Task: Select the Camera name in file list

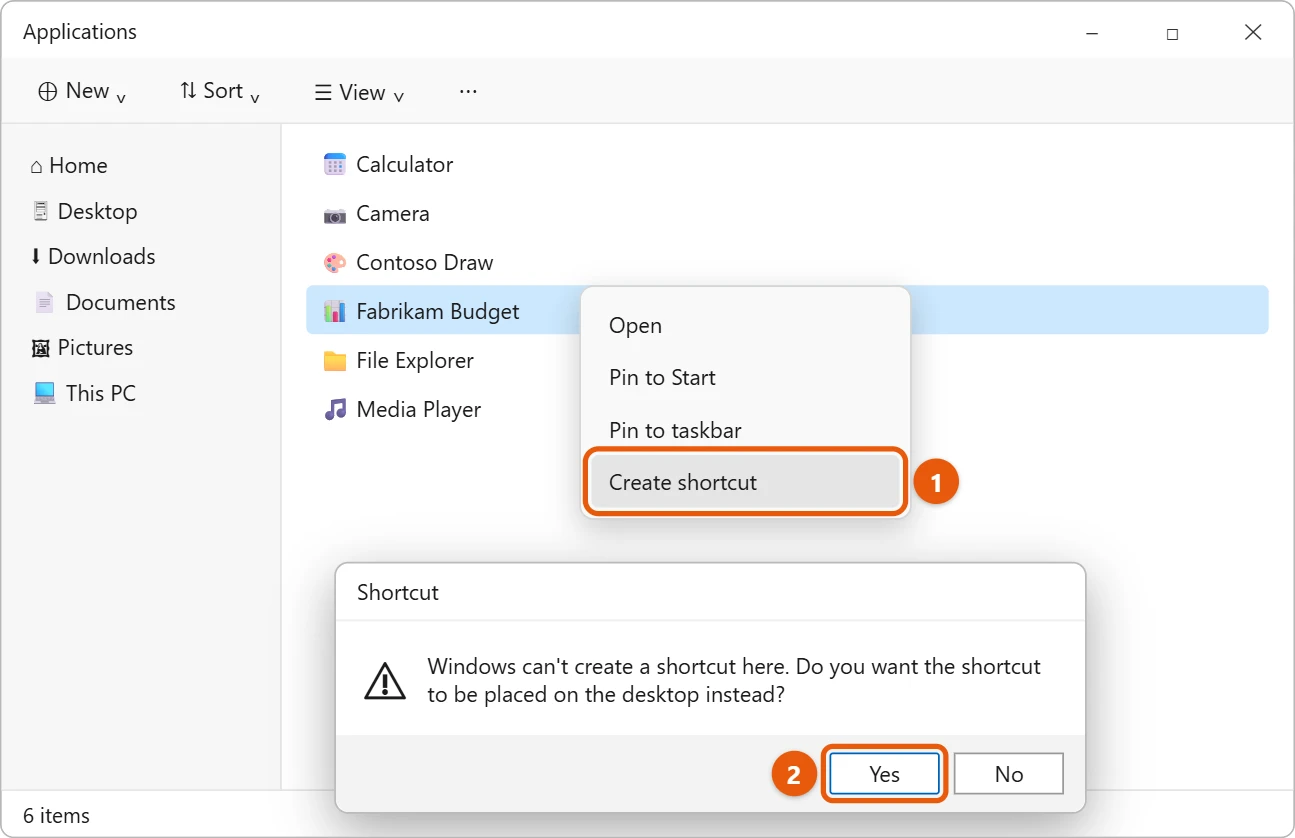Action: pyautogui.click(x=393, y=214)
